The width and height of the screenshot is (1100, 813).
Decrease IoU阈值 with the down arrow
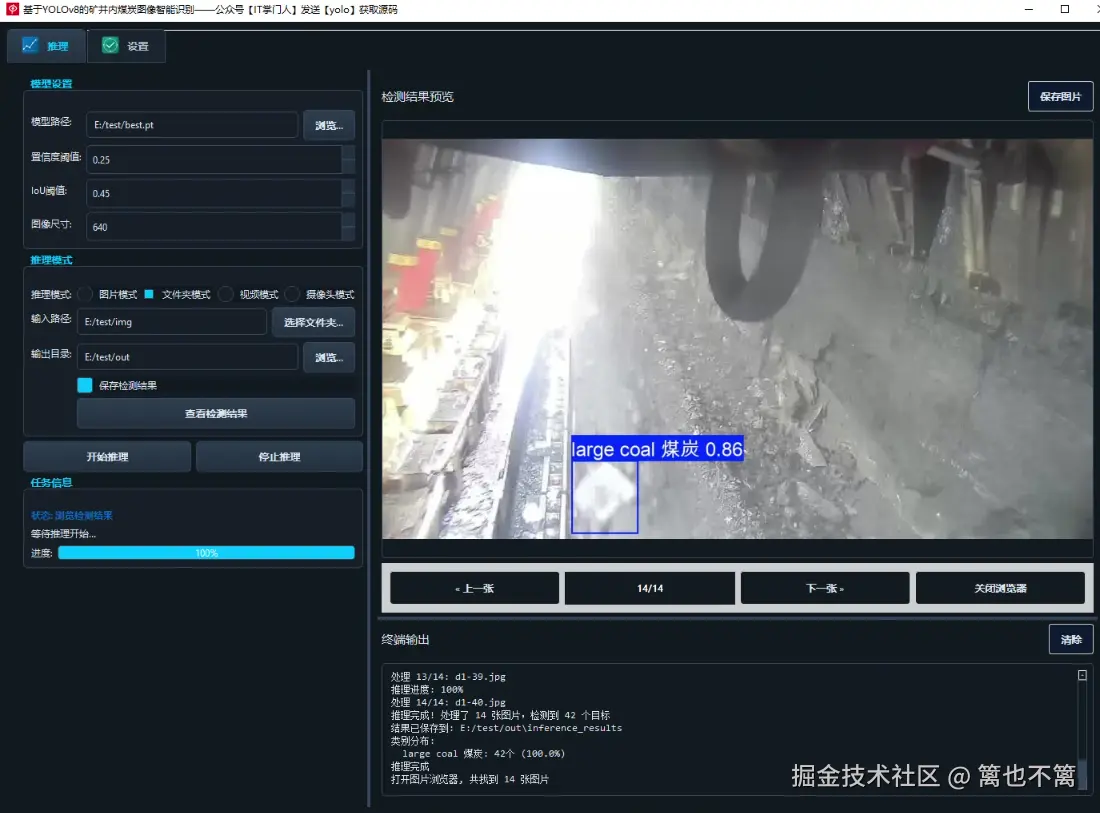click(348, 200)
